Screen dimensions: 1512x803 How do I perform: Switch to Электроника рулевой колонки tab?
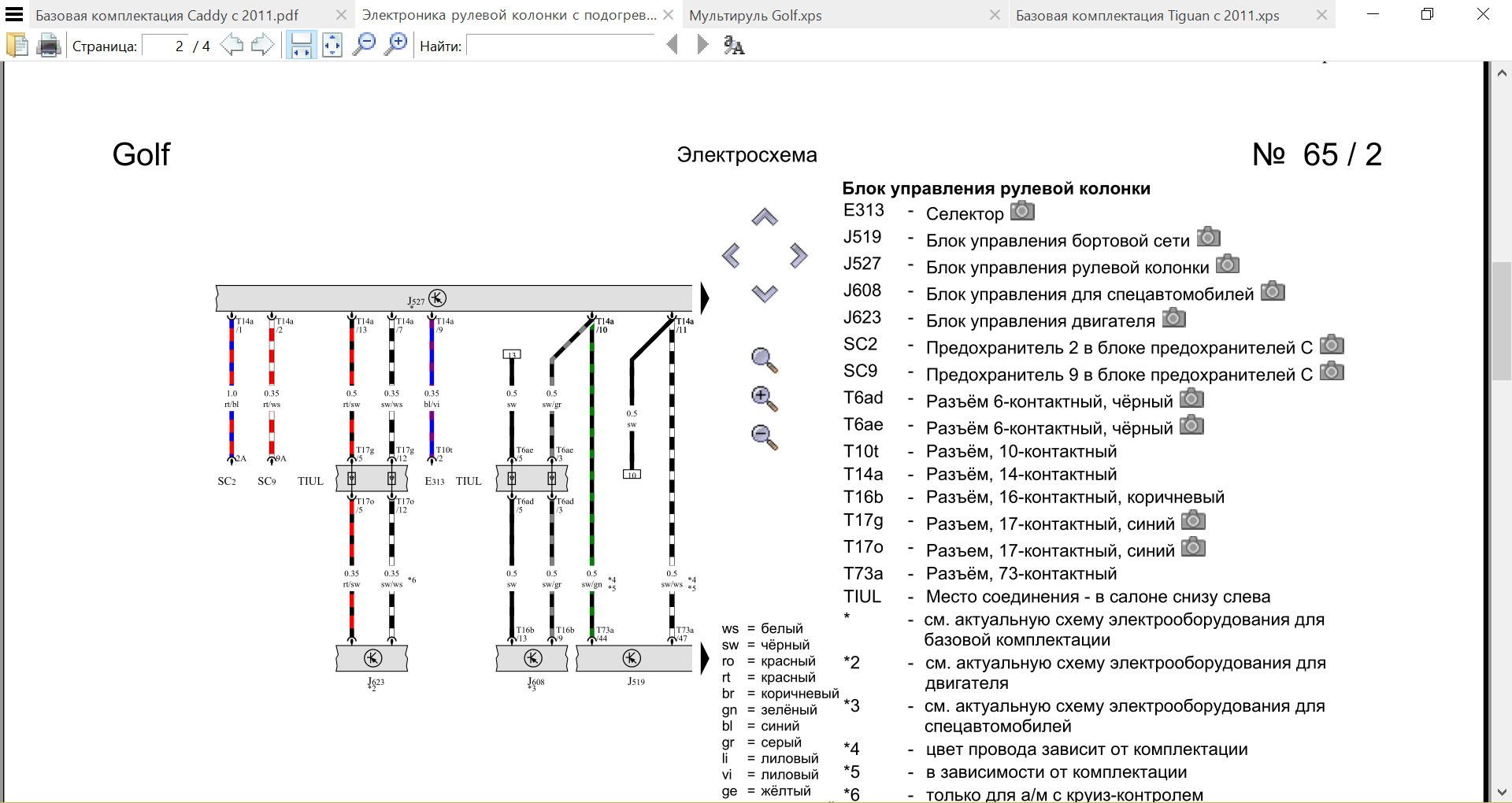(x=508, y=15)
